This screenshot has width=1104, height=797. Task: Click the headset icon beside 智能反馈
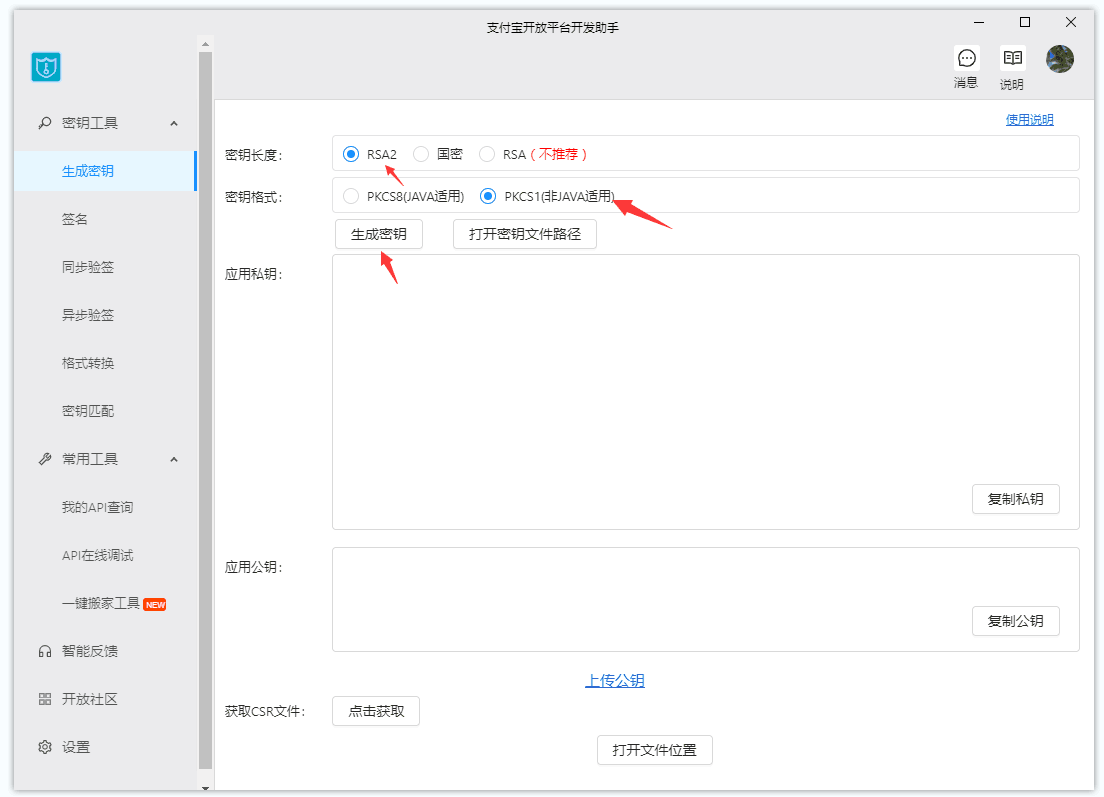click(x=45, y=651)
